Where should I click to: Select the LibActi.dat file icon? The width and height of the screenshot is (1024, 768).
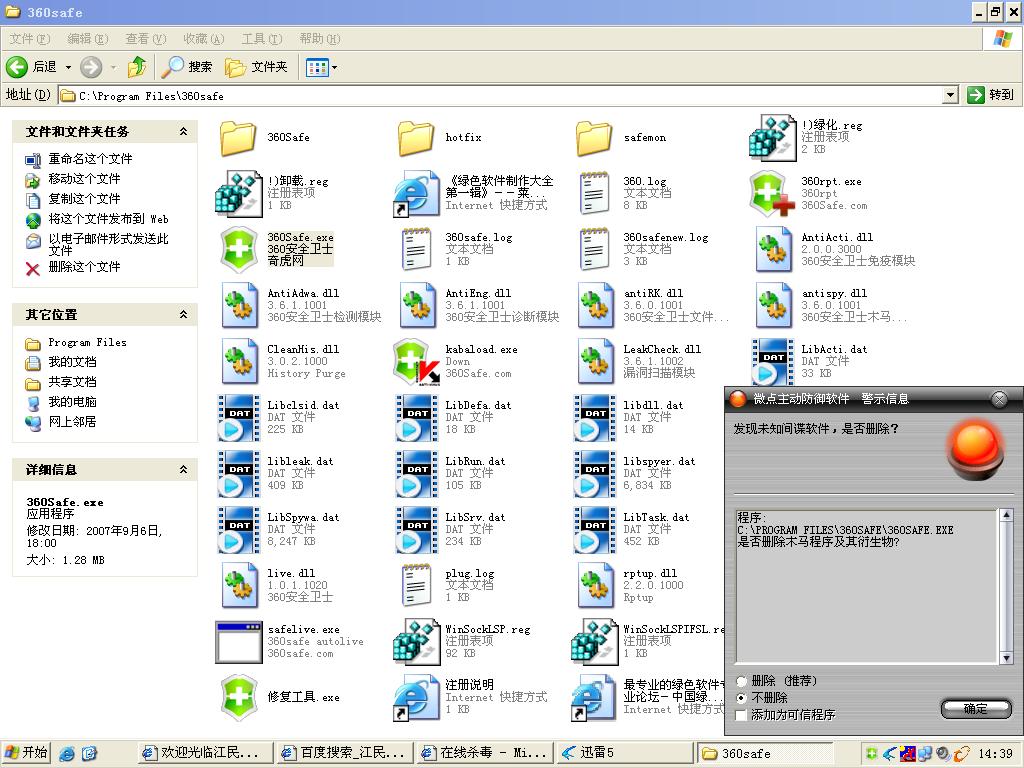tap(773, 362)
